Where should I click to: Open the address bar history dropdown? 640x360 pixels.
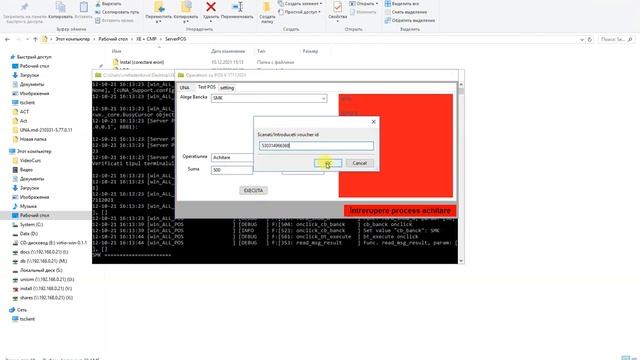(582, 40)
